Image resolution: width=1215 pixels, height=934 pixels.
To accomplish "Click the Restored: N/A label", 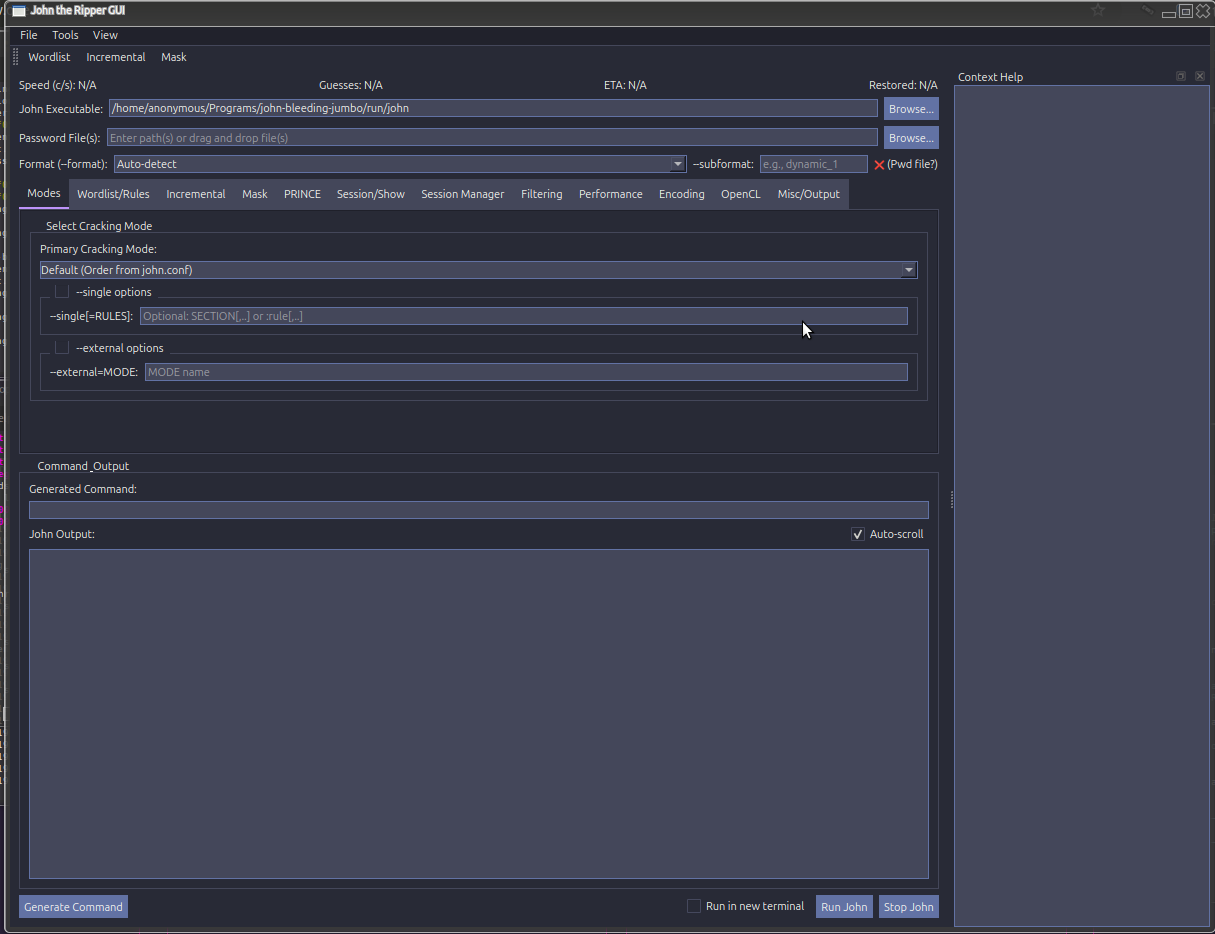I will [x=903, y=85].
